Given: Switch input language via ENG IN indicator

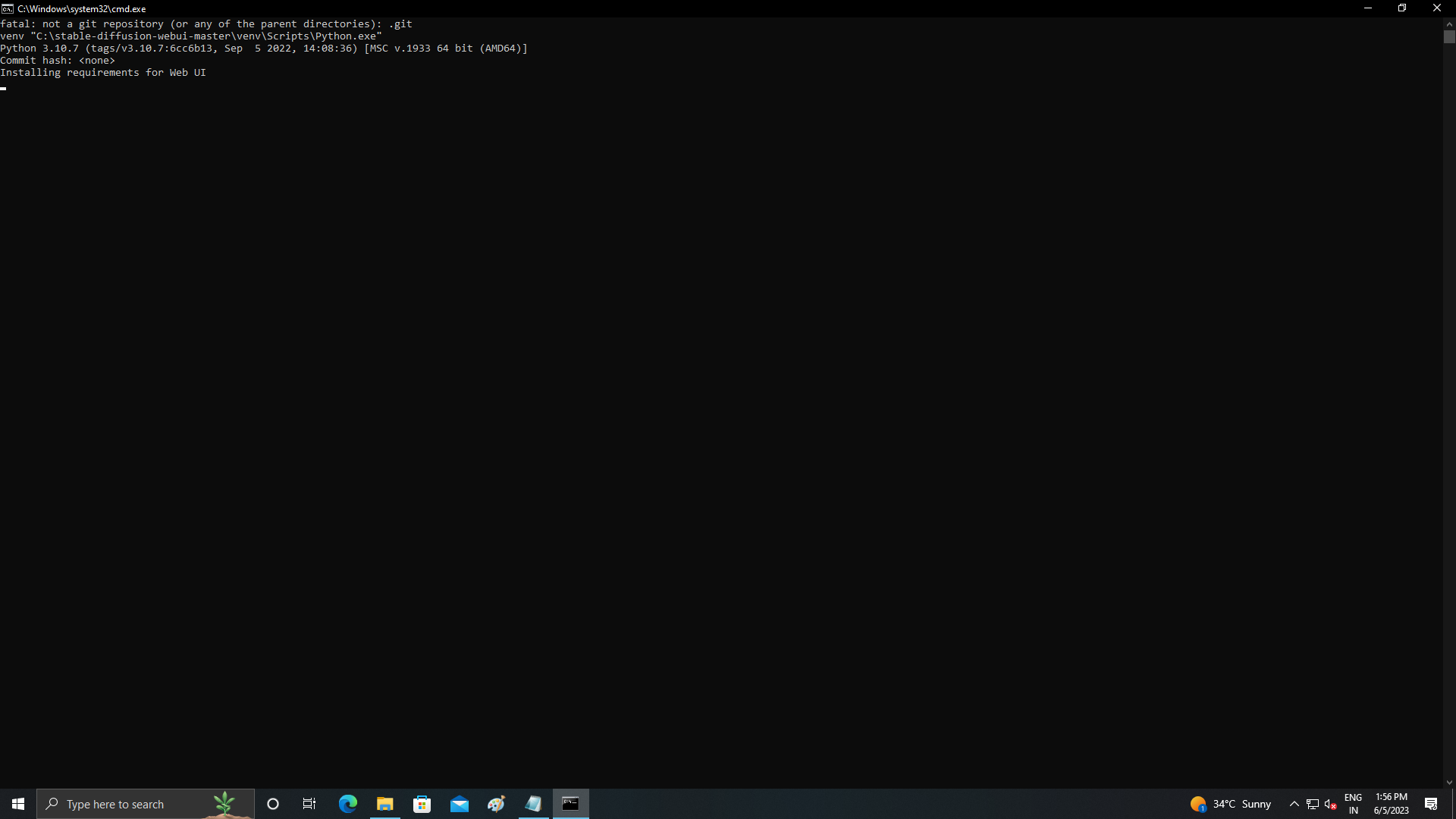Looking at the screenshot, I should point(1354,804).
